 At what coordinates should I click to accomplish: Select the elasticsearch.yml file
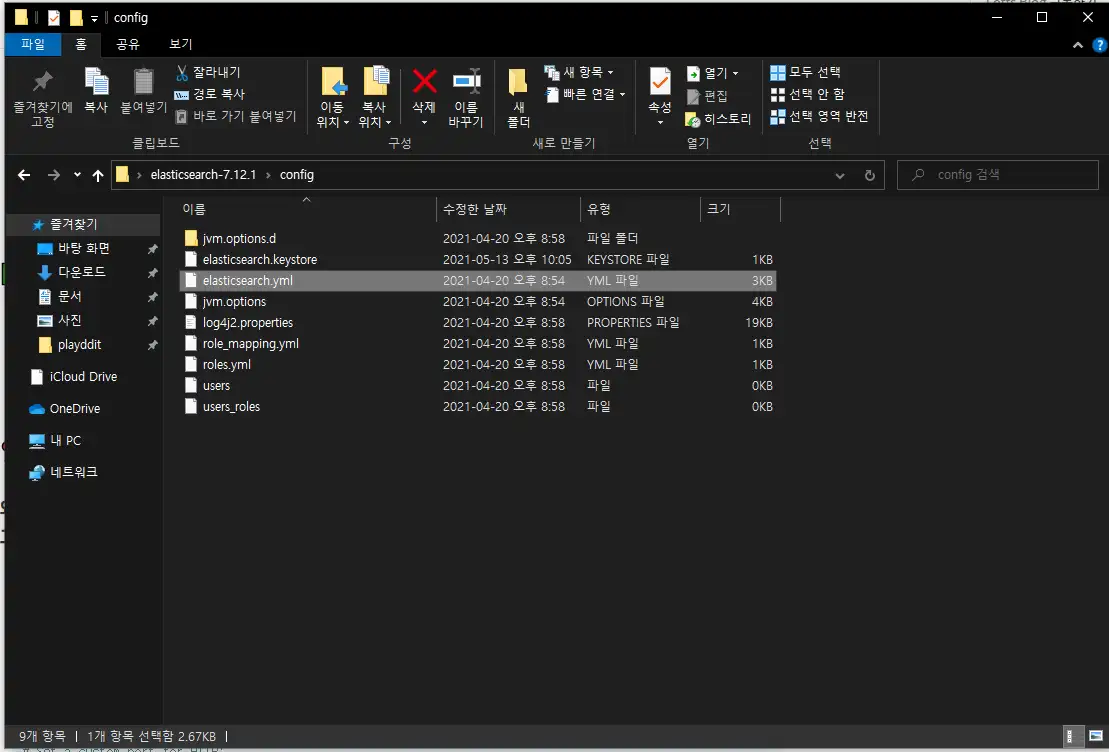click(477, 281)
